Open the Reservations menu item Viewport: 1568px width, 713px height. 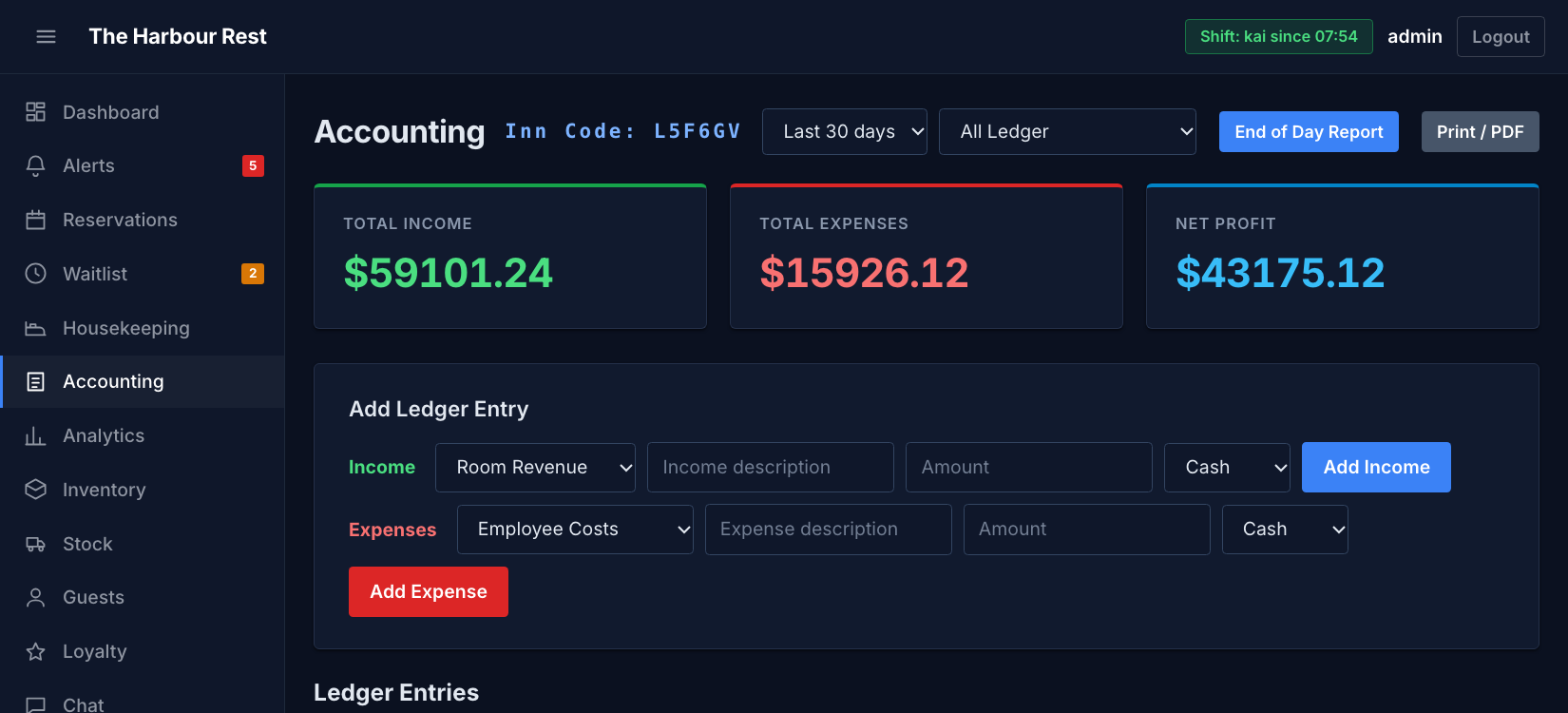pyautogui.click(x=143, y=220)
